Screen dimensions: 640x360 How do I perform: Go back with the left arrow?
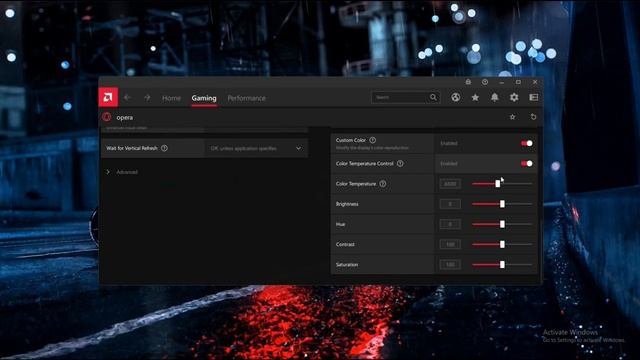(x=127, y=98)
